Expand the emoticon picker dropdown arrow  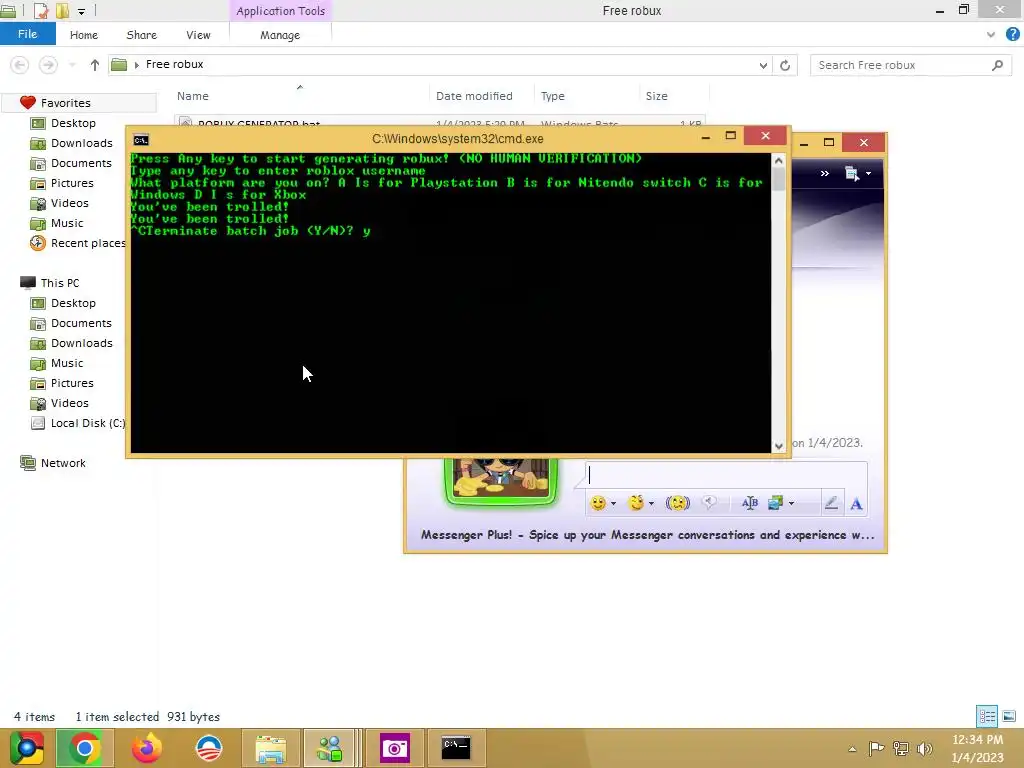(x=613, y=504)
